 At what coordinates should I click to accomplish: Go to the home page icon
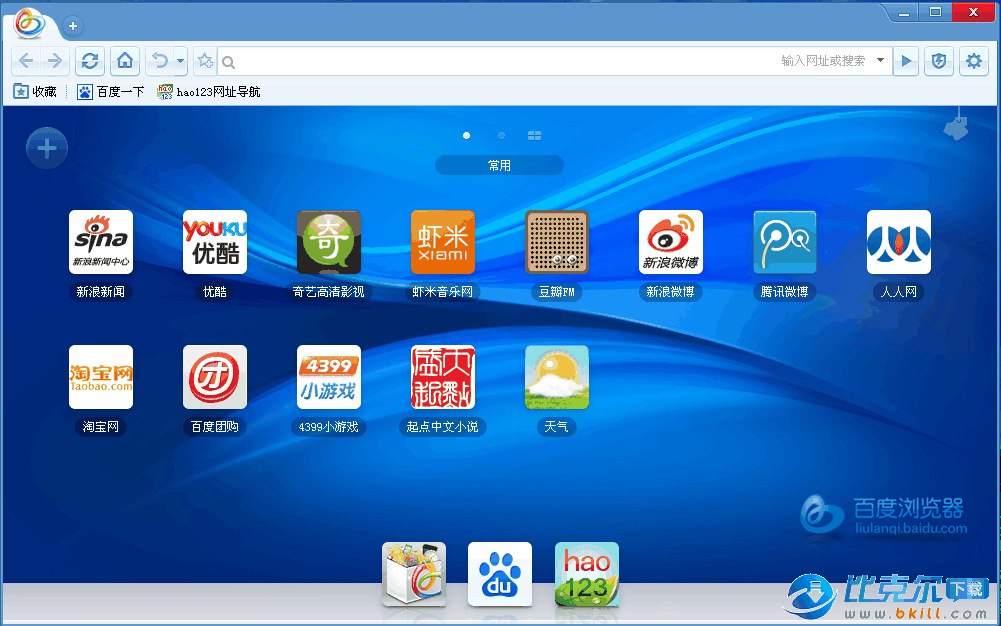(125, 61)
